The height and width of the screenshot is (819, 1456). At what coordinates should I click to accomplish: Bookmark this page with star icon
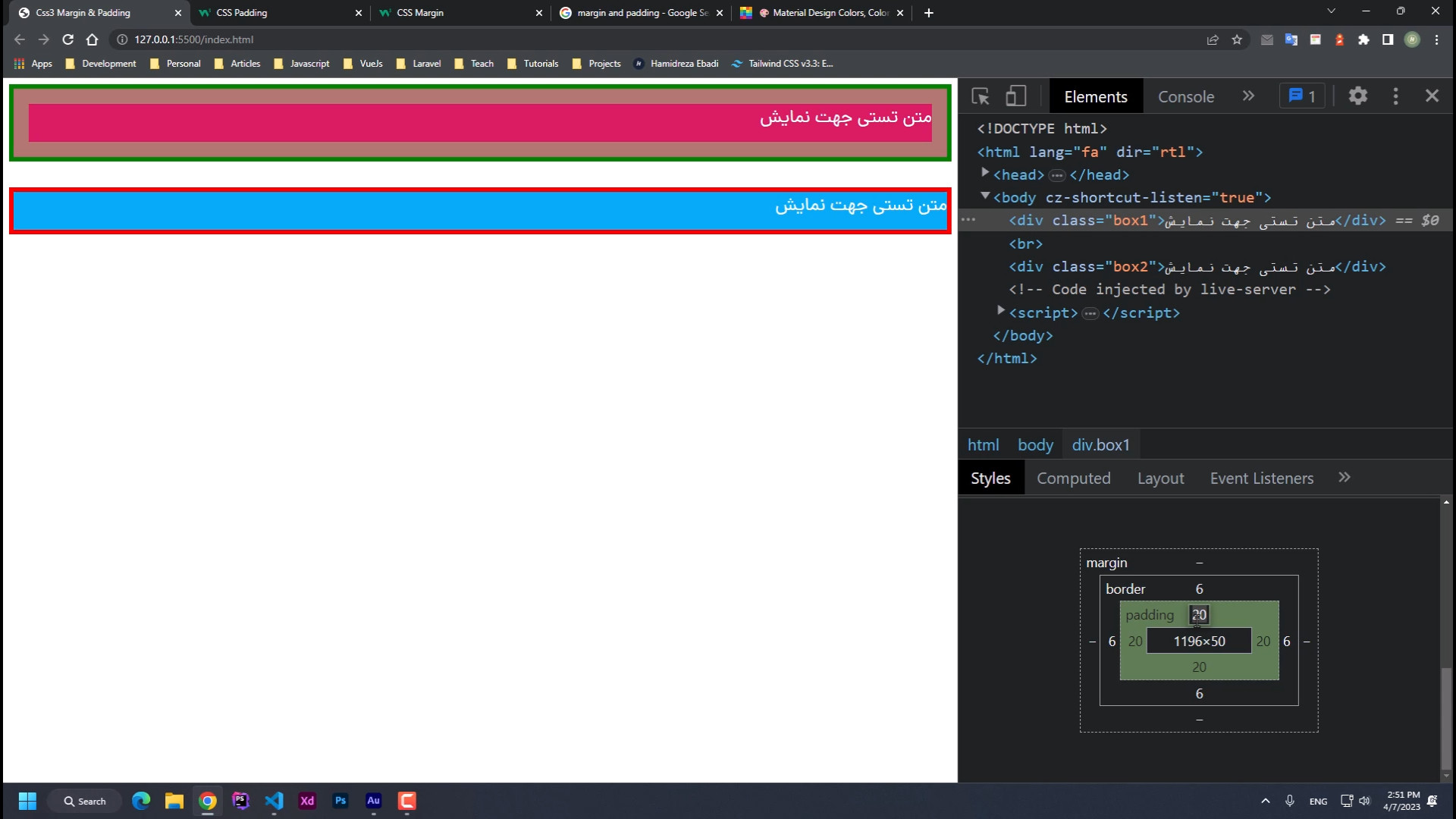point(1237,39)
